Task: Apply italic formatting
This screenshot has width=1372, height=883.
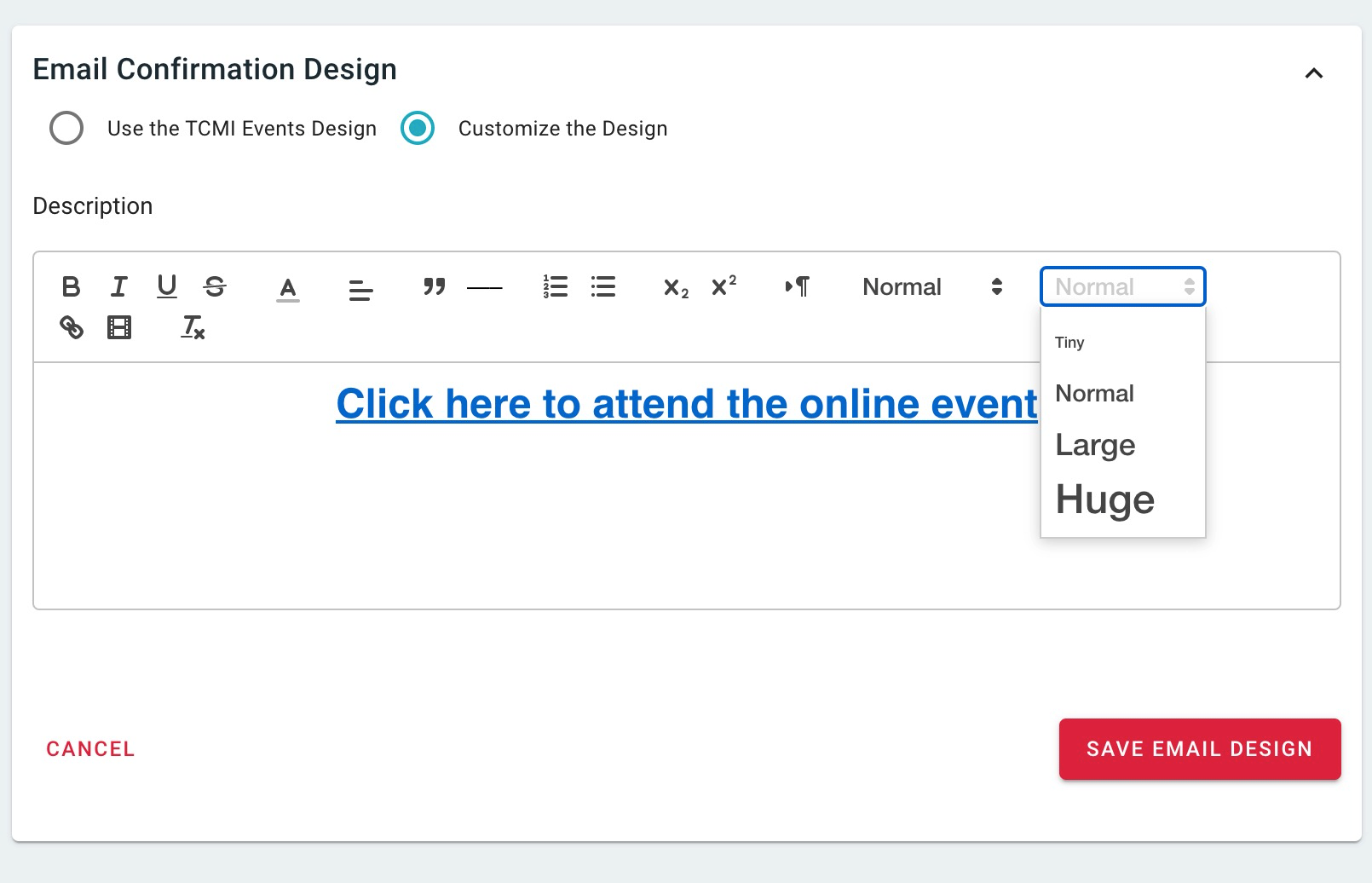Action: click(118, 287)
